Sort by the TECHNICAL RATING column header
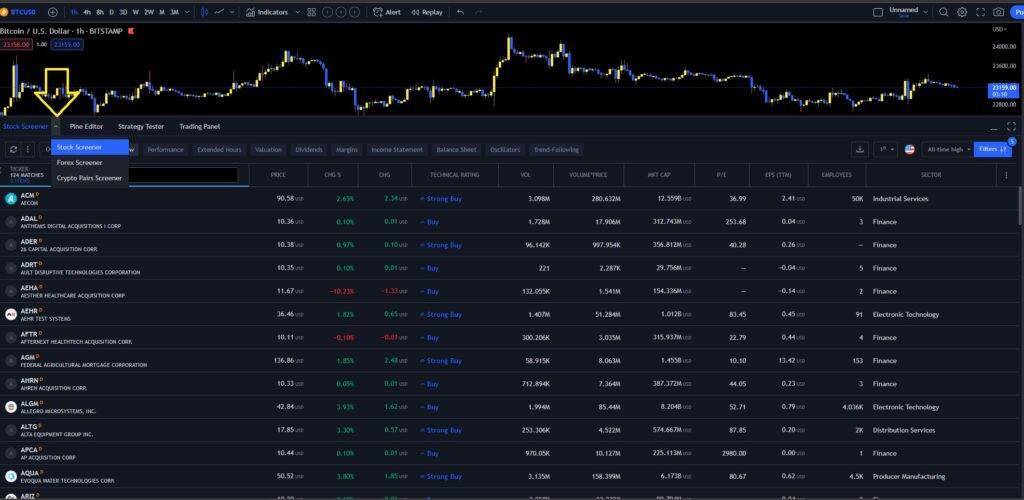The height and width of the screenshot is (500, 1024). (455, 175)
